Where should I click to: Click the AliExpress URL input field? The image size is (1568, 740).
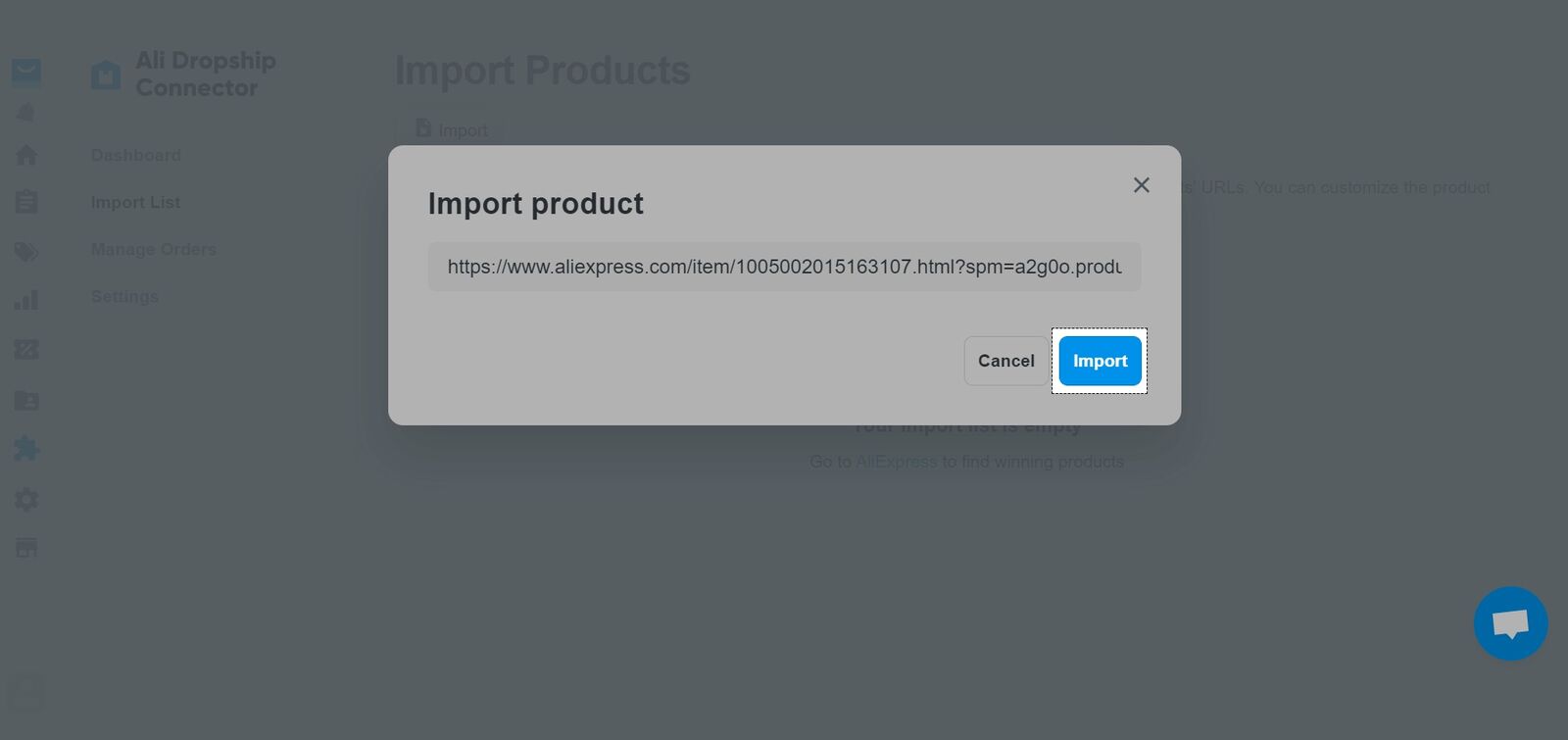784,267
